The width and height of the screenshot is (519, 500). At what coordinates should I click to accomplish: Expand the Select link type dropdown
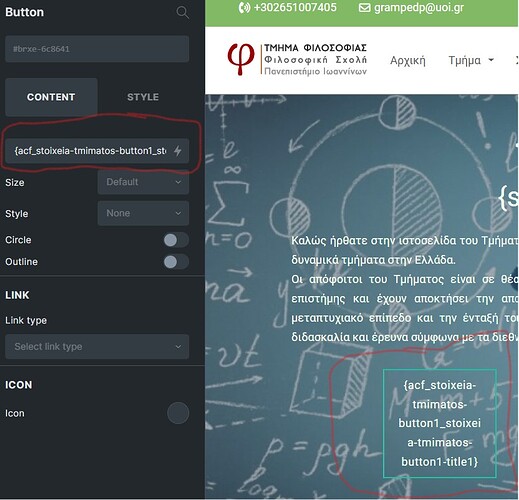pos(97,347)
